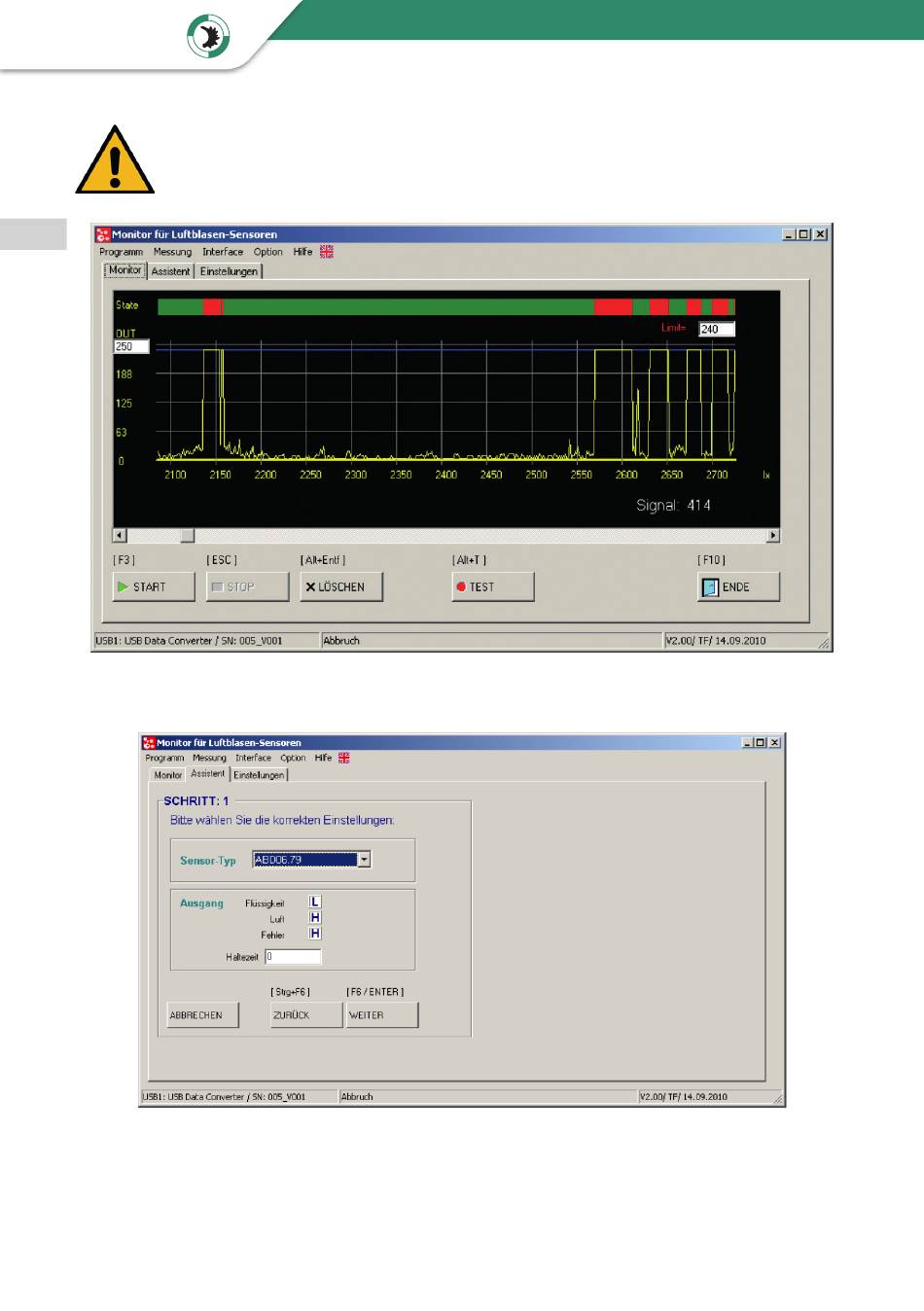
Task: Switch to Einstellungen tab in upper window
Action: 229,271
